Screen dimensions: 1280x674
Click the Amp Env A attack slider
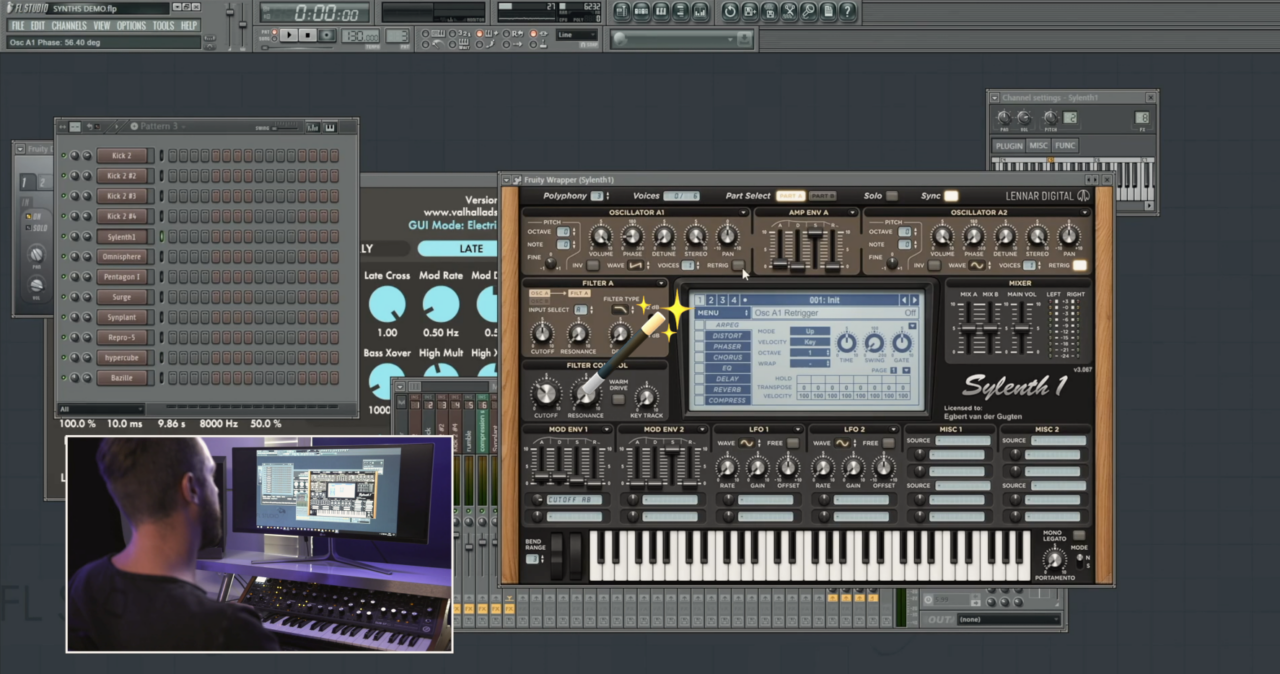779,262
